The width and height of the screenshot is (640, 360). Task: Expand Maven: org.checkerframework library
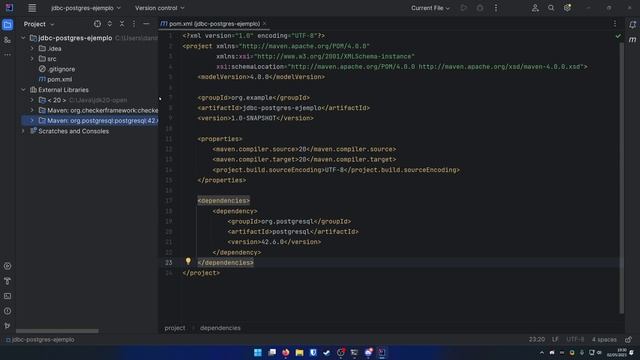coord(32,110)
